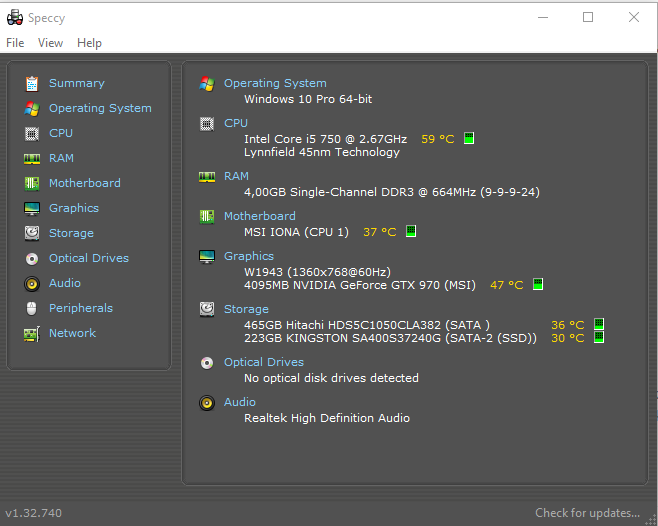The height and width of the screenshot is (526, 658).
Task: Open the File menu
Action: pos(15,43)
